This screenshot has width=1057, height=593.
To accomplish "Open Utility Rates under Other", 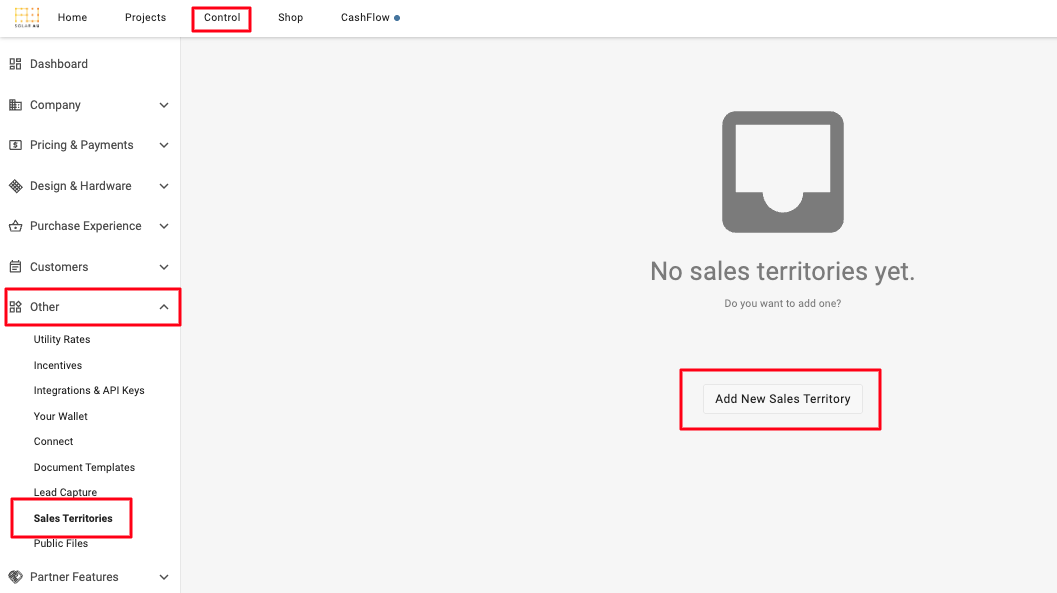I will click(62, 340).
